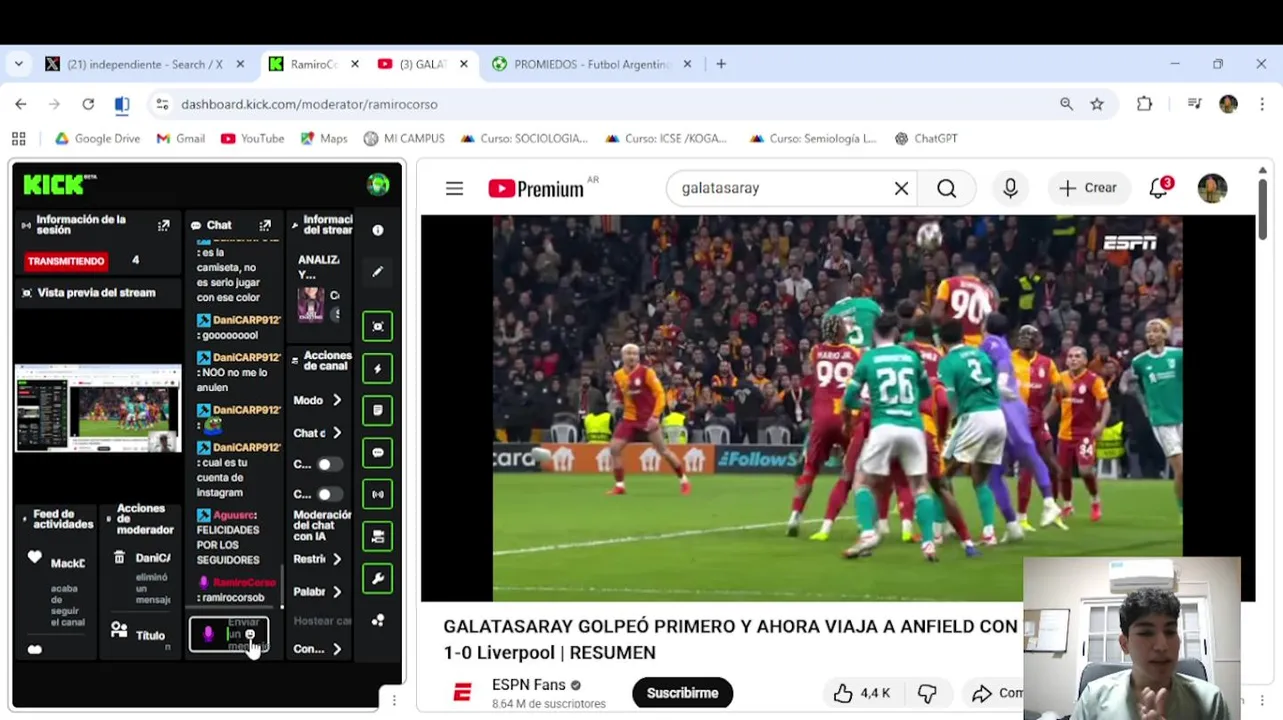Click the YouTube search magnifier button
This screenshot has width=1283, height=720.
946,188
